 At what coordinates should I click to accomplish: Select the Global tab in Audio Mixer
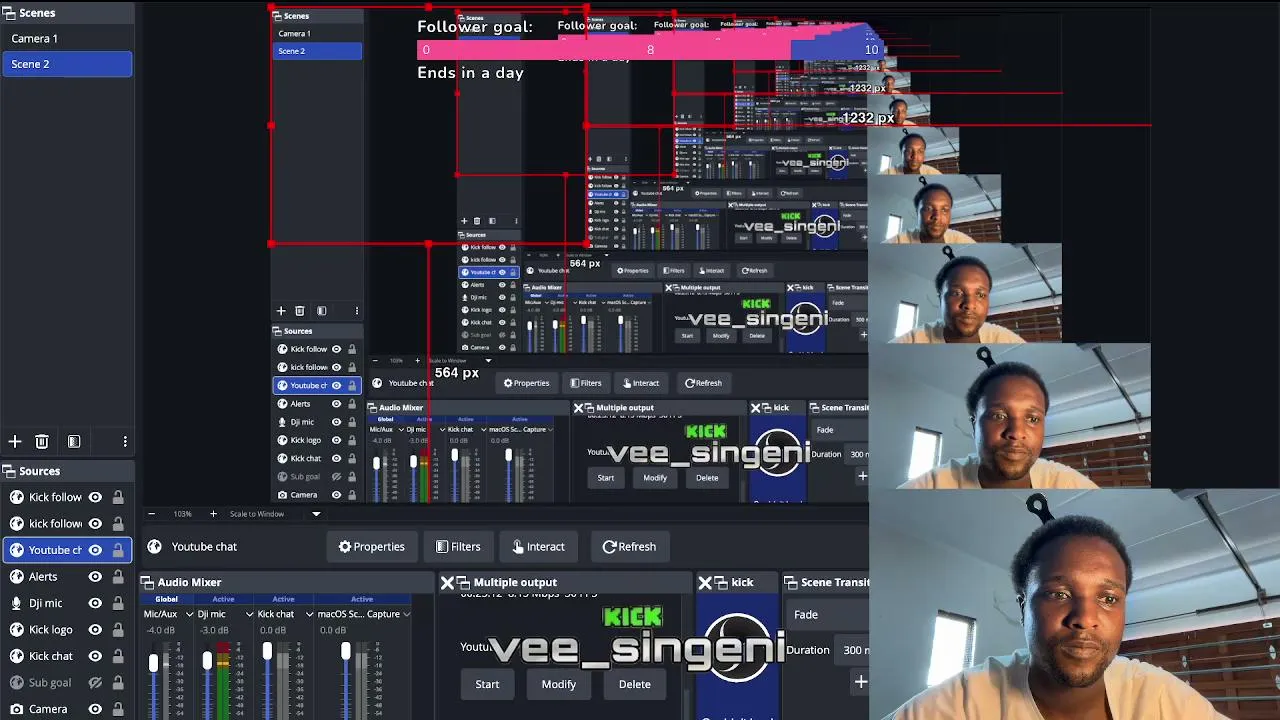pos(166,599)
